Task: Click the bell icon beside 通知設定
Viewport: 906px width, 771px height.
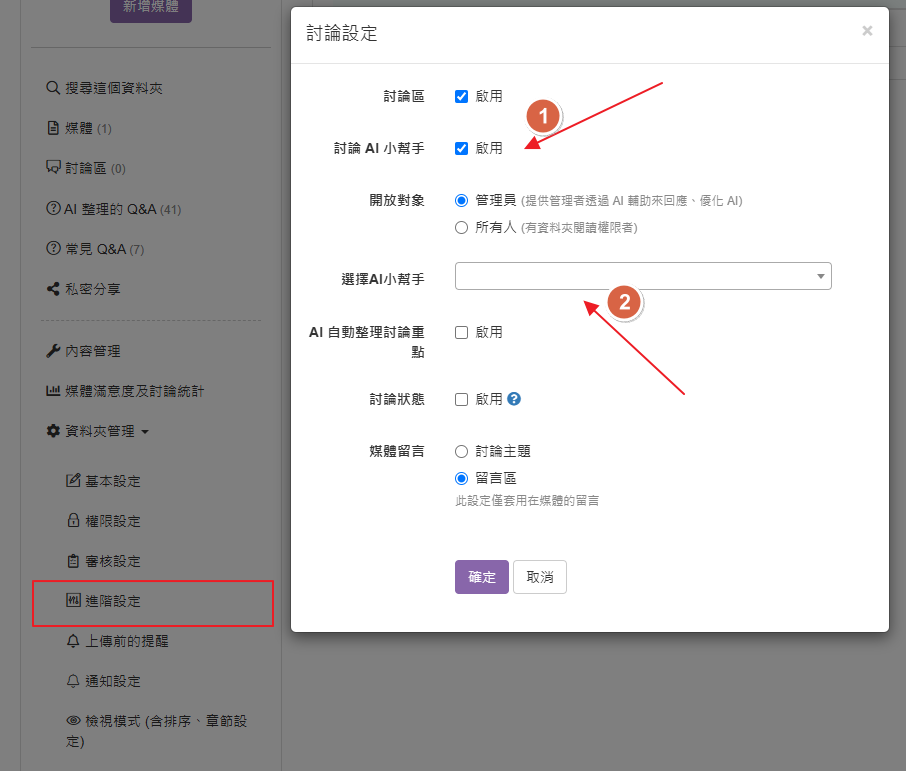Action: (73, 681)
